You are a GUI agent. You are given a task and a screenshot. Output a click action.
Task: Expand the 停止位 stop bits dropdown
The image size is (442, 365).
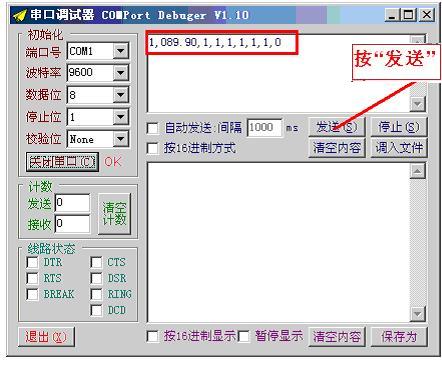point(121,117)
